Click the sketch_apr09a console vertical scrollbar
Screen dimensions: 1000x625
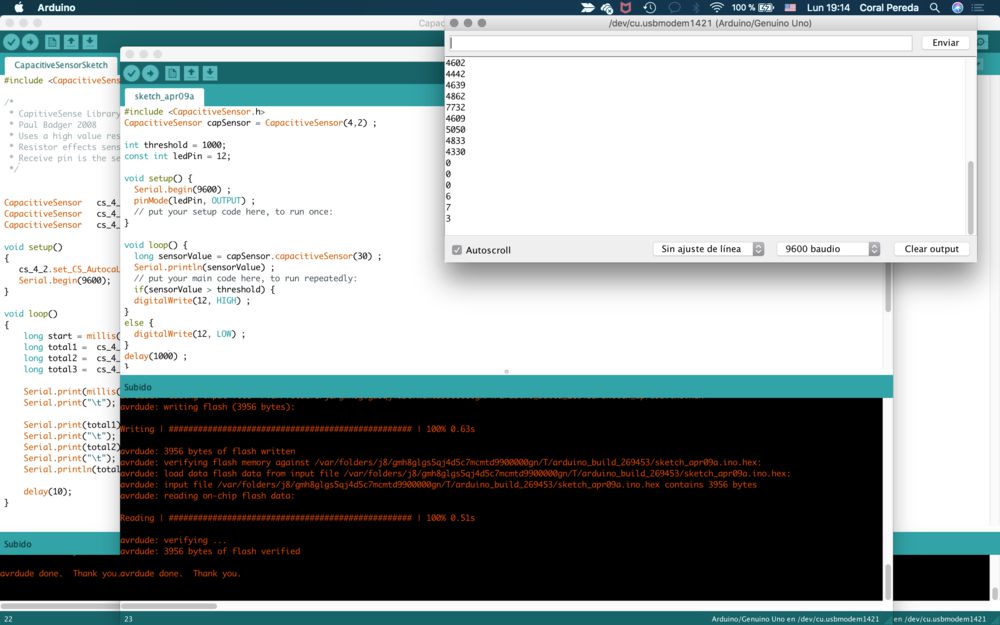click(887, 580)
